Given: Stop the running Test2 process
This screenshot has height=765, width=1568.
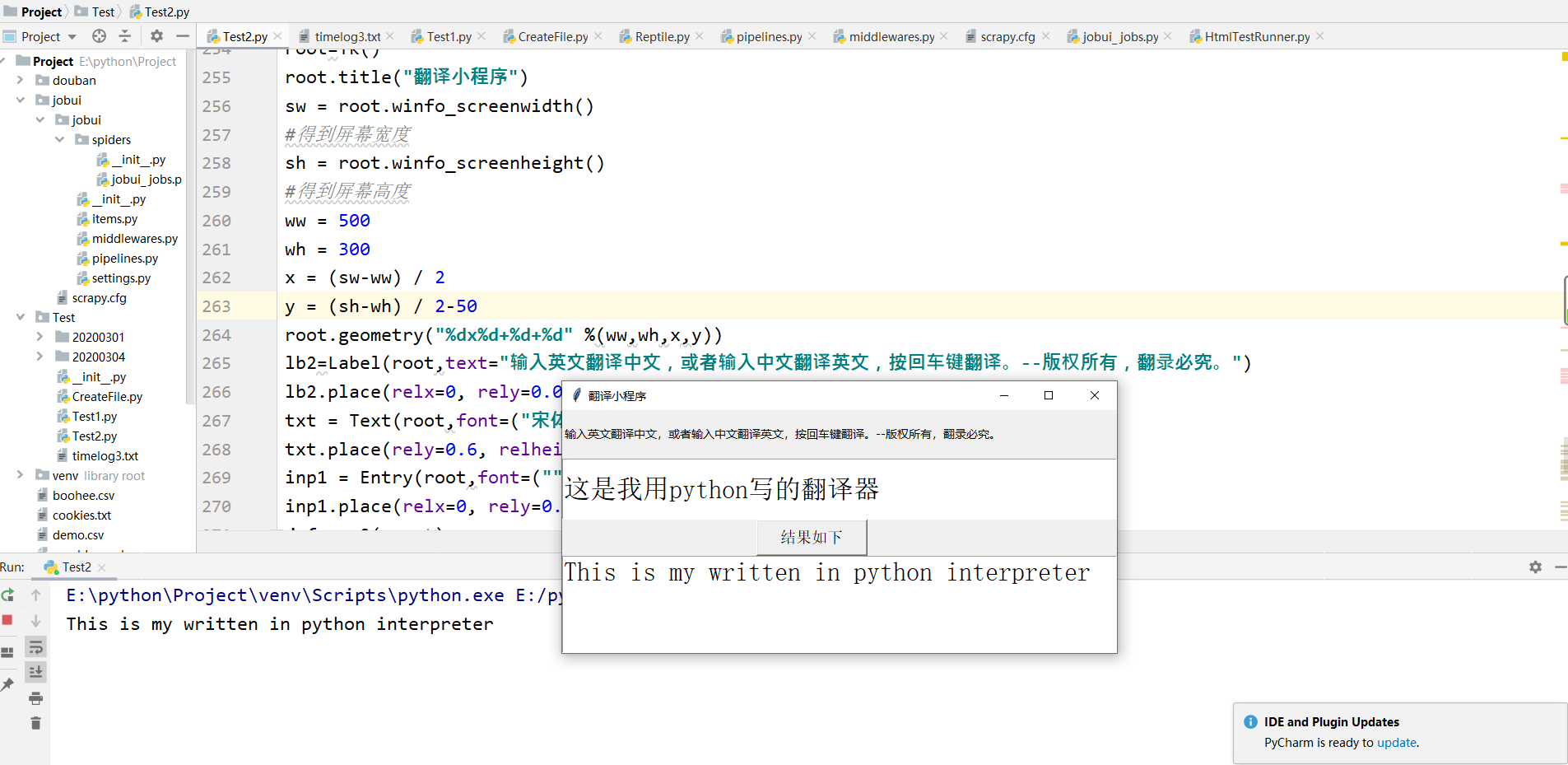Looking at the screenshot, I should [x=8, y=620].
